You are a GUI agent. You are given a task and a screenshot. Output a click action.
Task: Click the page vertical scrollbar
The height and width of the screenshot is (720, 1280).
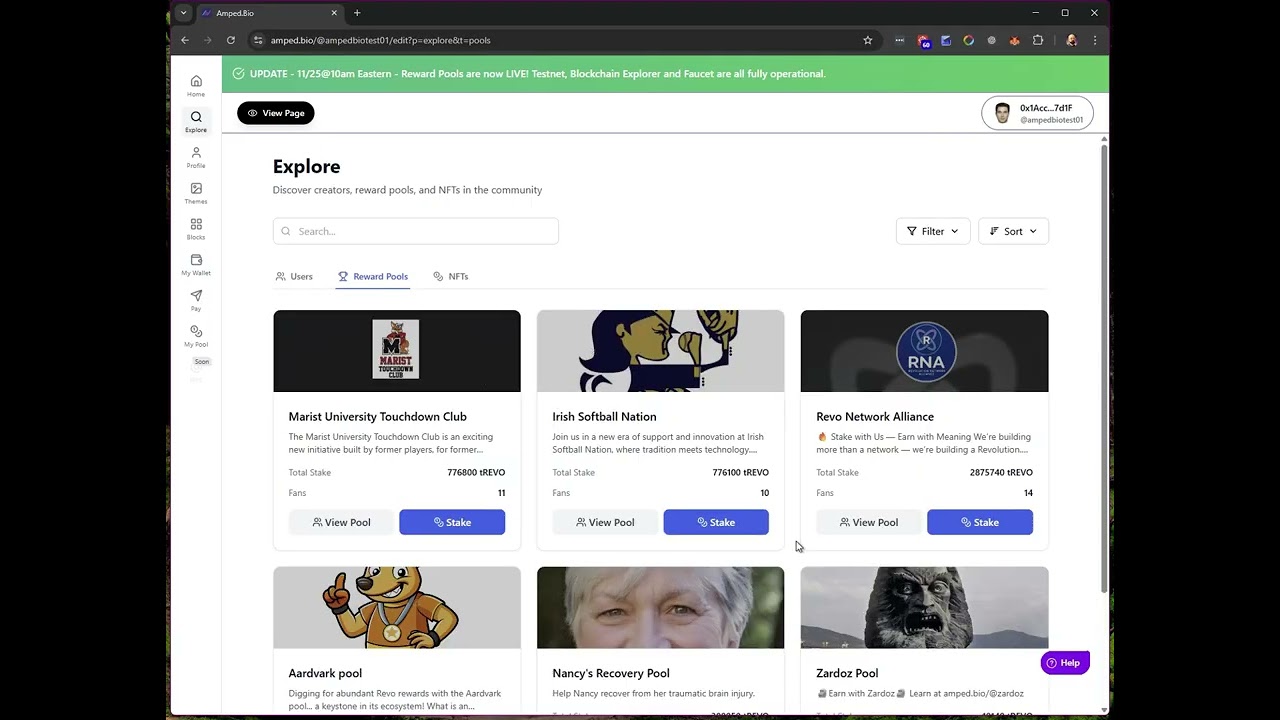(x=1104, y=368)
